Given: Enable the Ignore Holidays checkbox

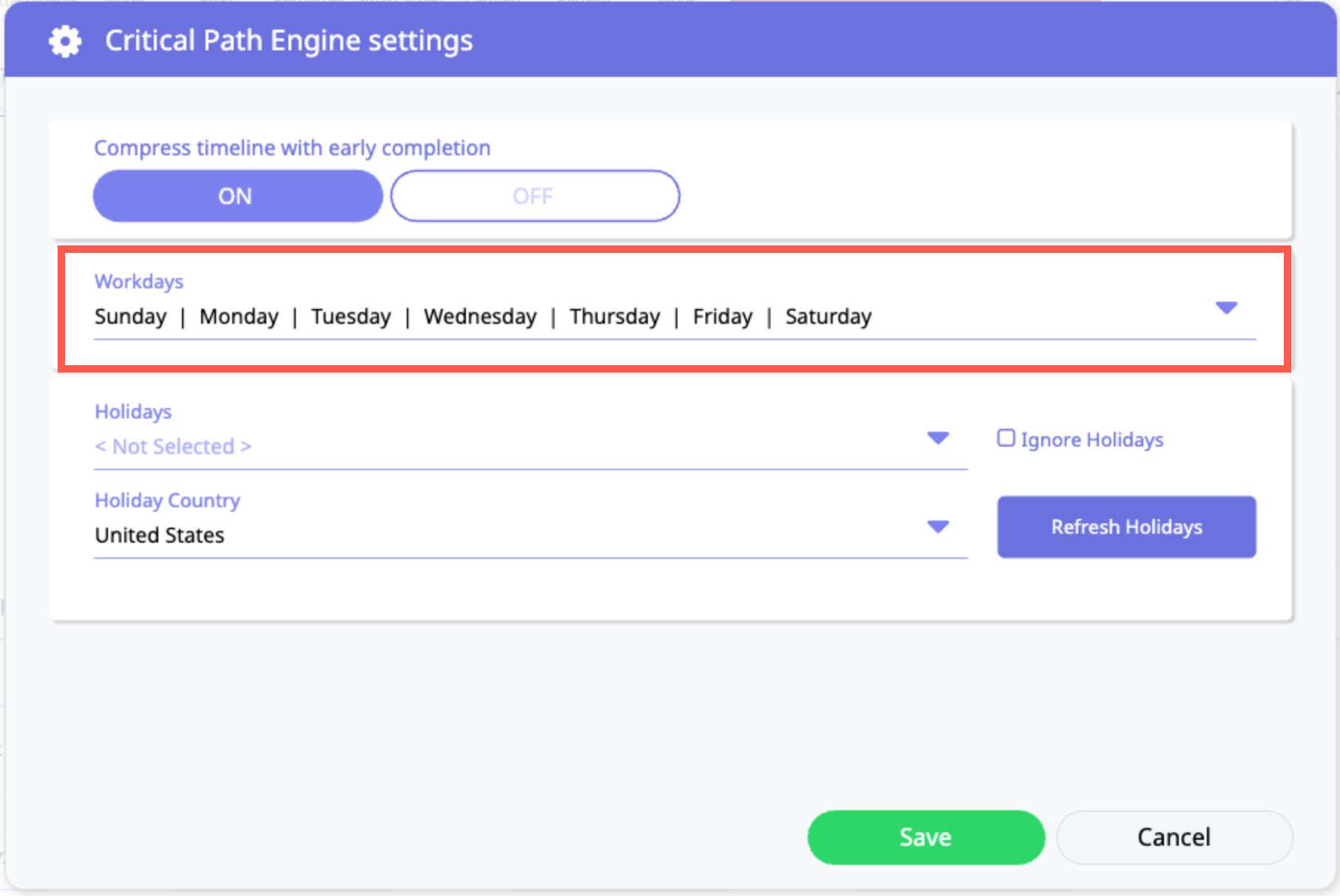Looking at the screenshot, I should click(1006, 438).
